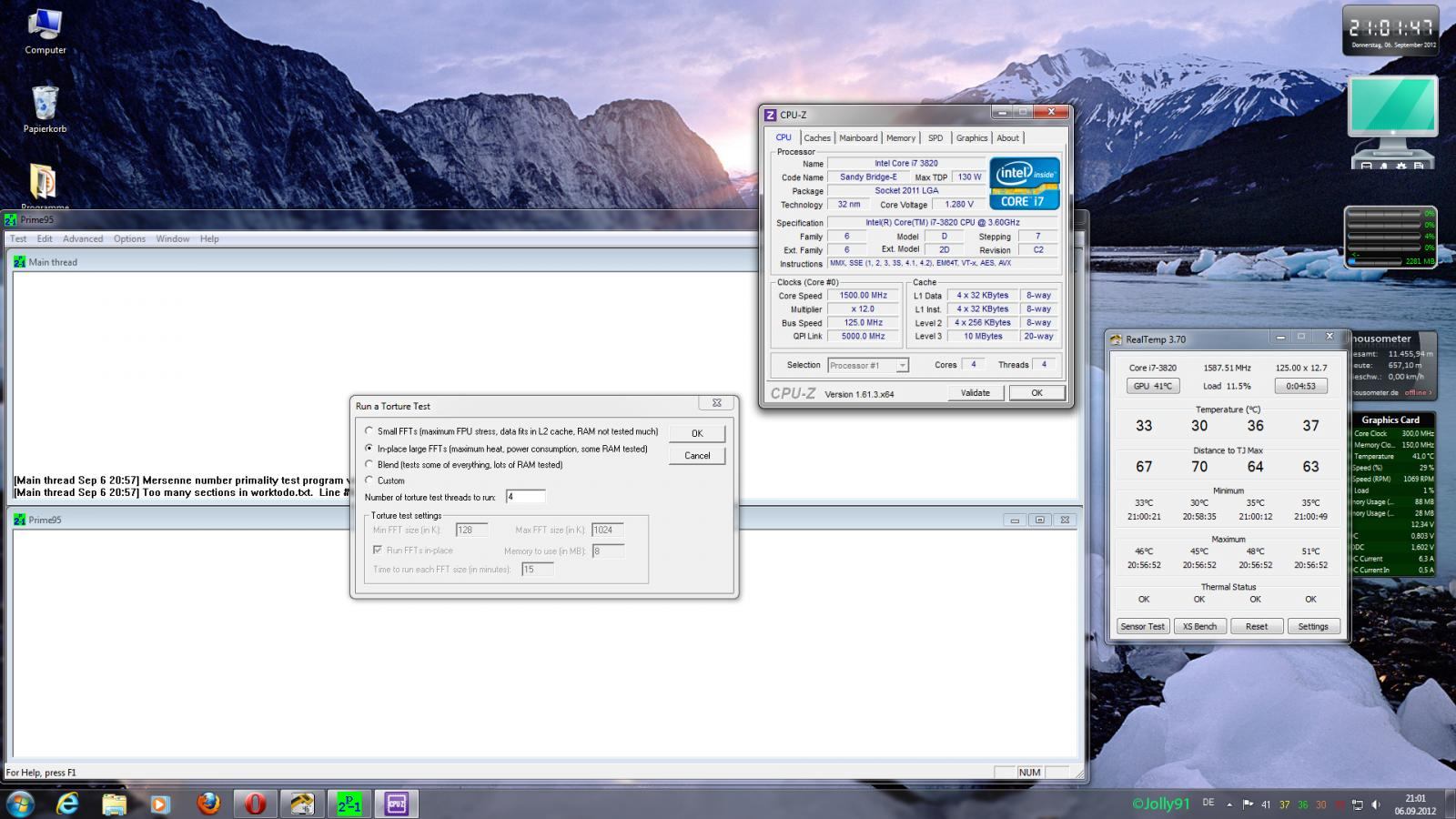Select Small FFTs torture test option
Viewport: 1456px width, 819px height.
point(369,431)
